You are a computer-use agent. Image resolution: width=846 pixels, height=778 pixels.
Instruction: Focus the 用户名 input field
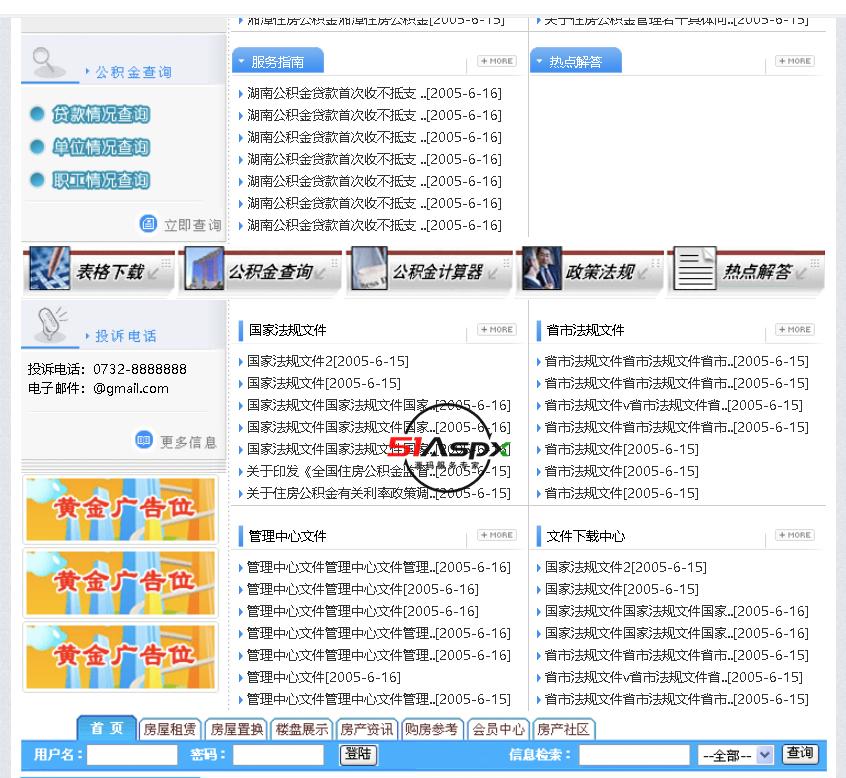pos(132,754)
